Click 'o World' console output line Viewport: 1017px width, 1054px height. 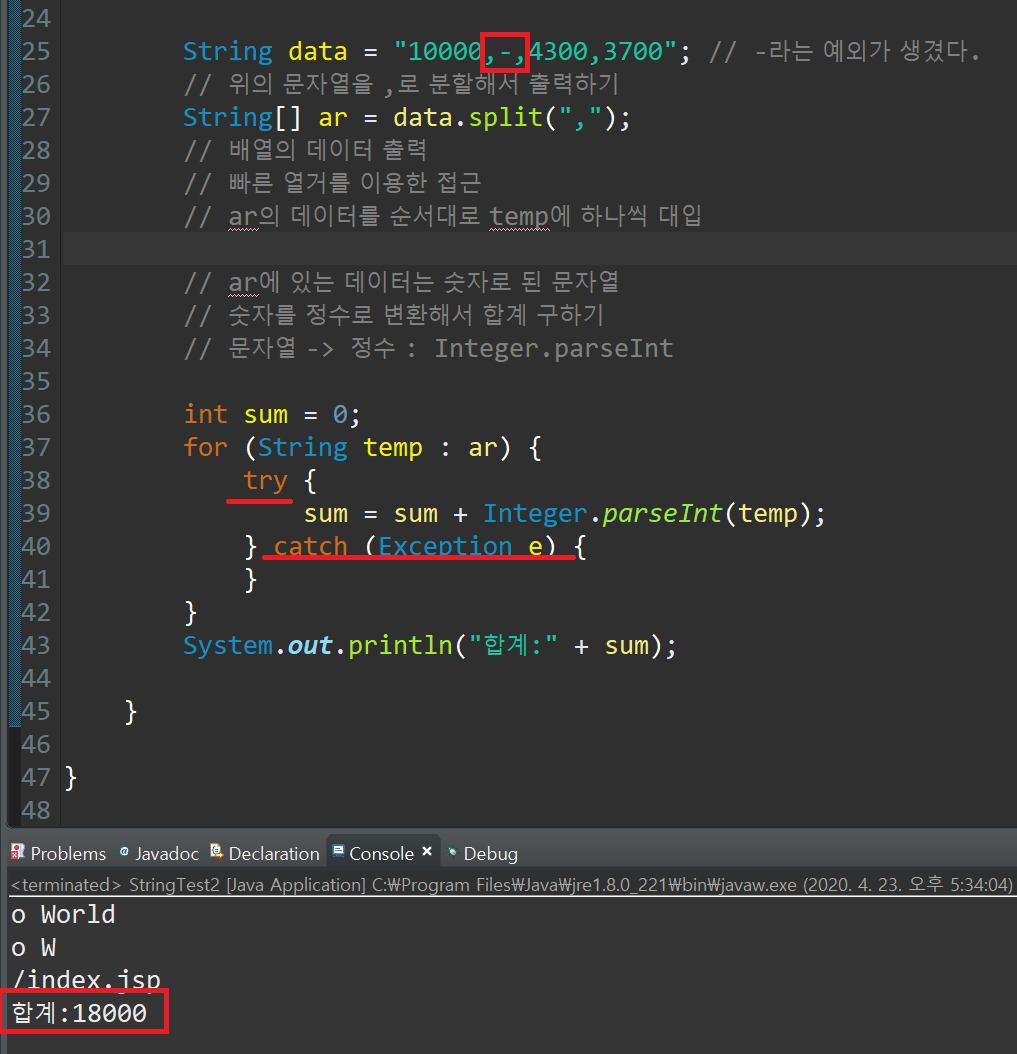[63, 914]
